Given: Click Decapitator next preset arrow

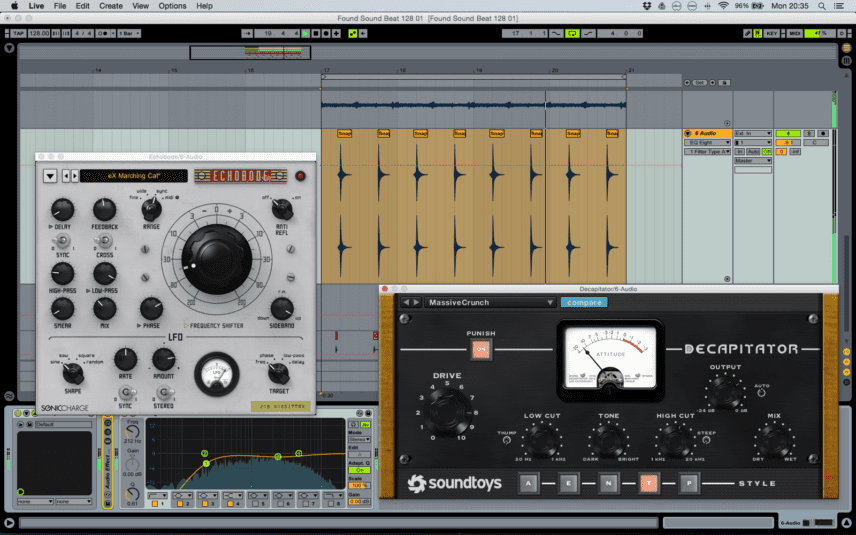Looking at the screenshot, I should pos(416,302).
